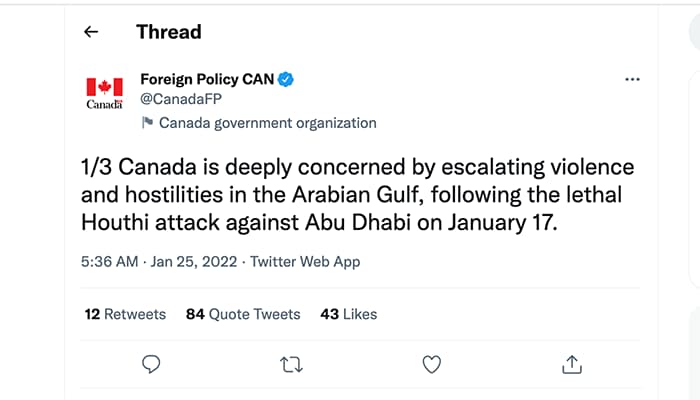Open the @CanadaFP handle

point(181,99)
